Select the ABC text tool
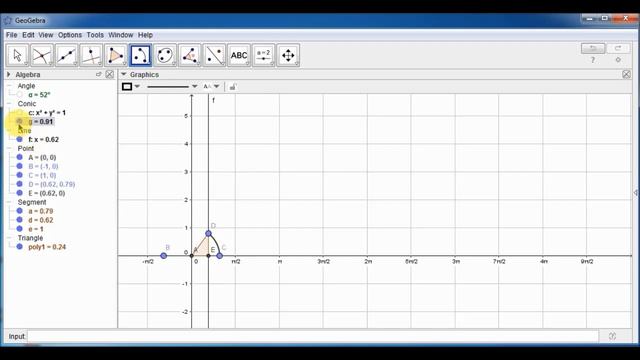This screenshot has height=360, width=640. [x=239, y=55]
